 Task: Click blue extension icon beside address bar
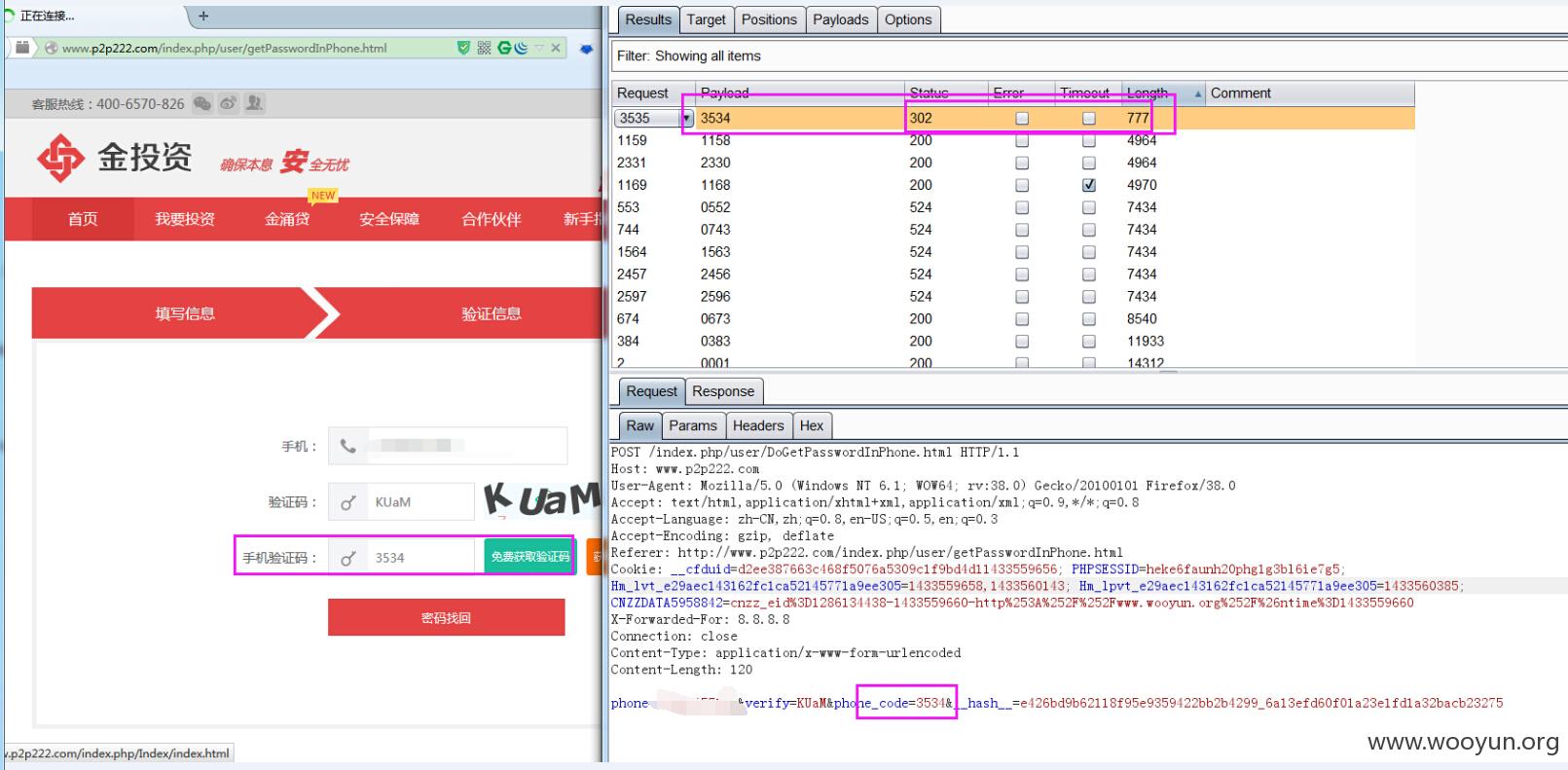click(586, 49)
